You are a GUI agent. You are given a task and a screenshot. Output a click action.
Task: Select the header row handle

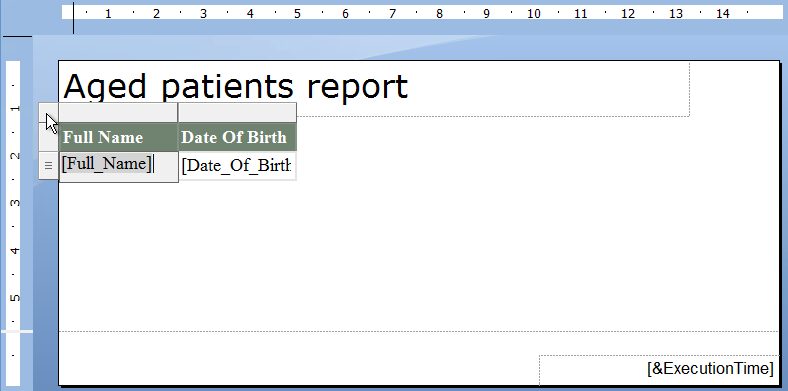(x=49, y=137)
